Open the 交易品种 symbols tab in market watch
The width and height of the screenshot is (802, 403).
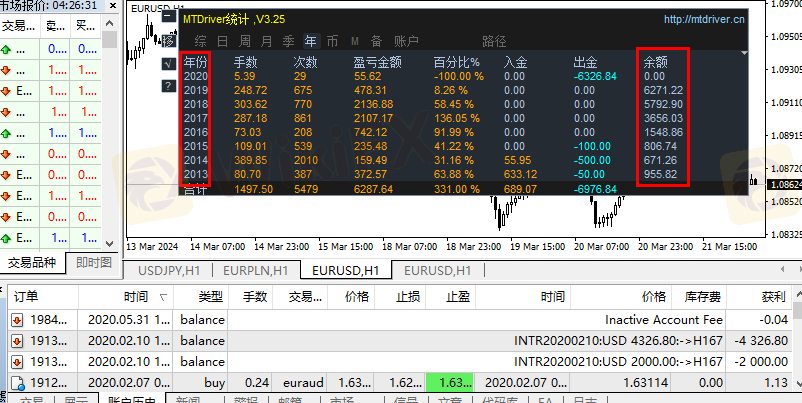(32, 263)
